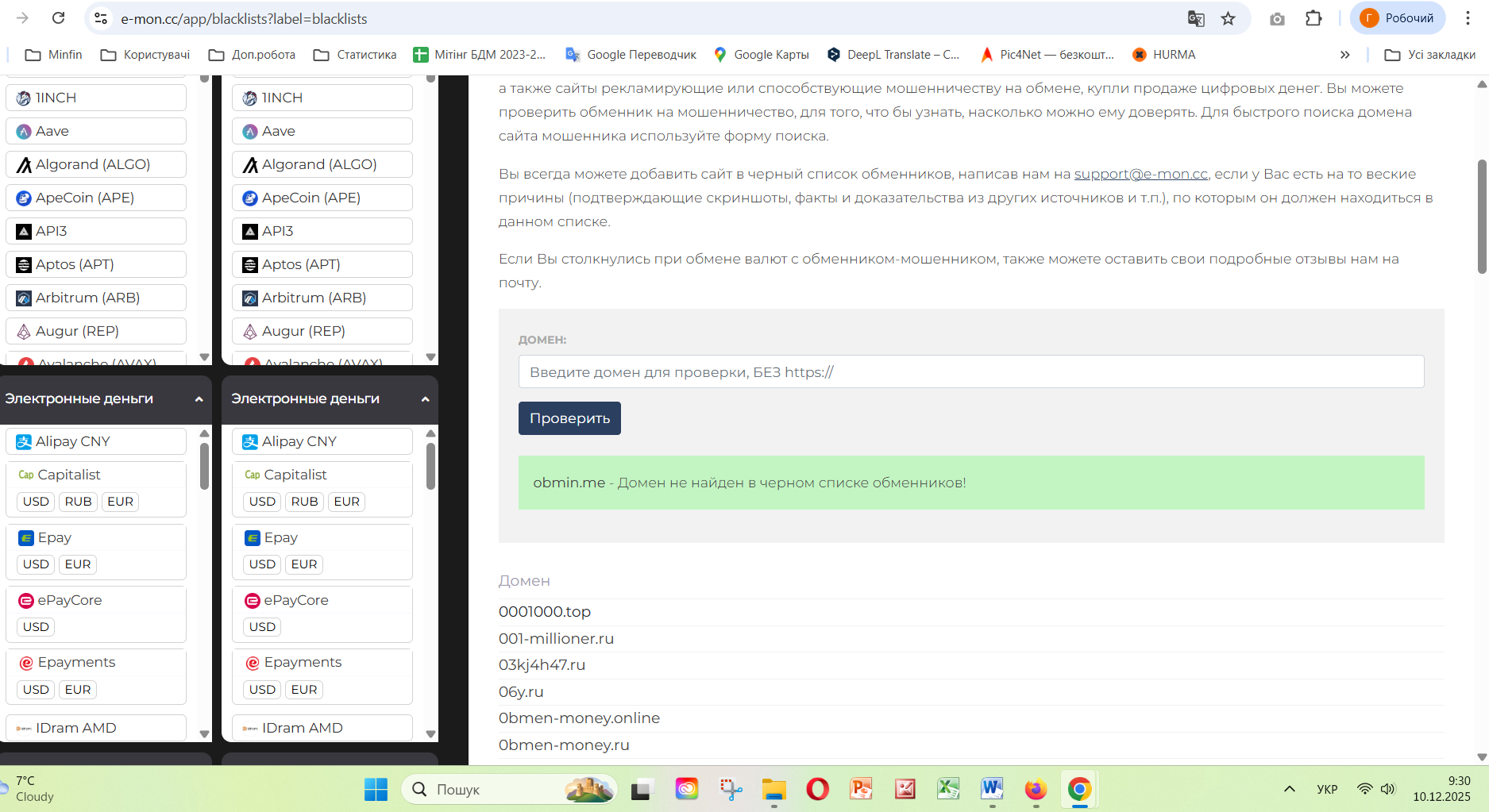Viewport: 1489px width, 812px height.
Task: Show hidden tray icons with the chevron
Action: (1290, 789)
